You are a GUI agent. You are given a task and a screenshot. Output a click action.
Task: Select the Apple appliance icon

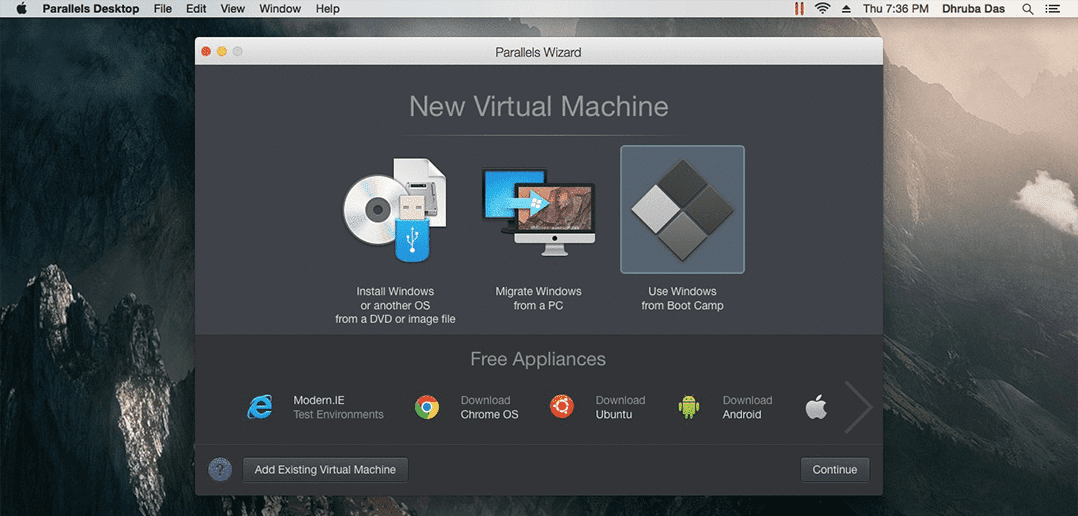(x=816, y=407)
